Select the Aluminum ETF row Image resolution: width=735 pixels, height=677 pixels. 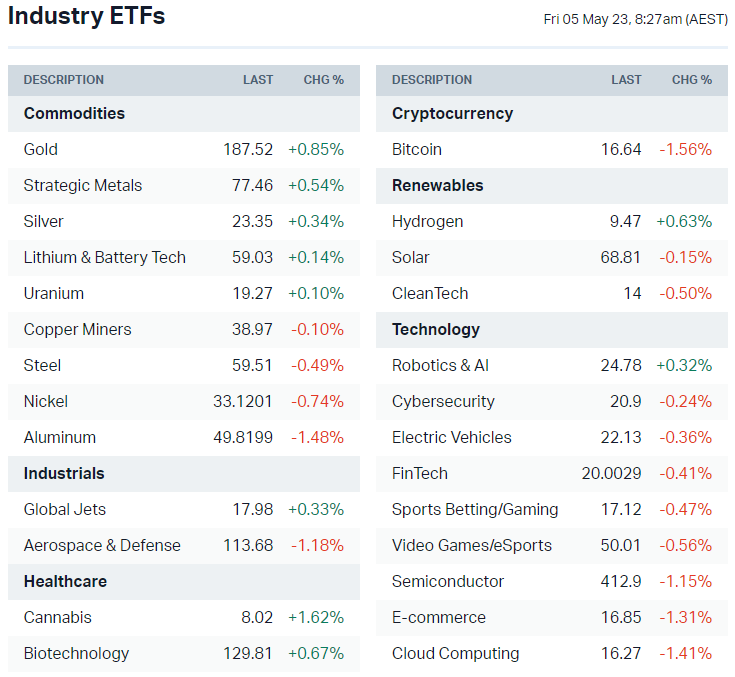(x=60, y=437)
